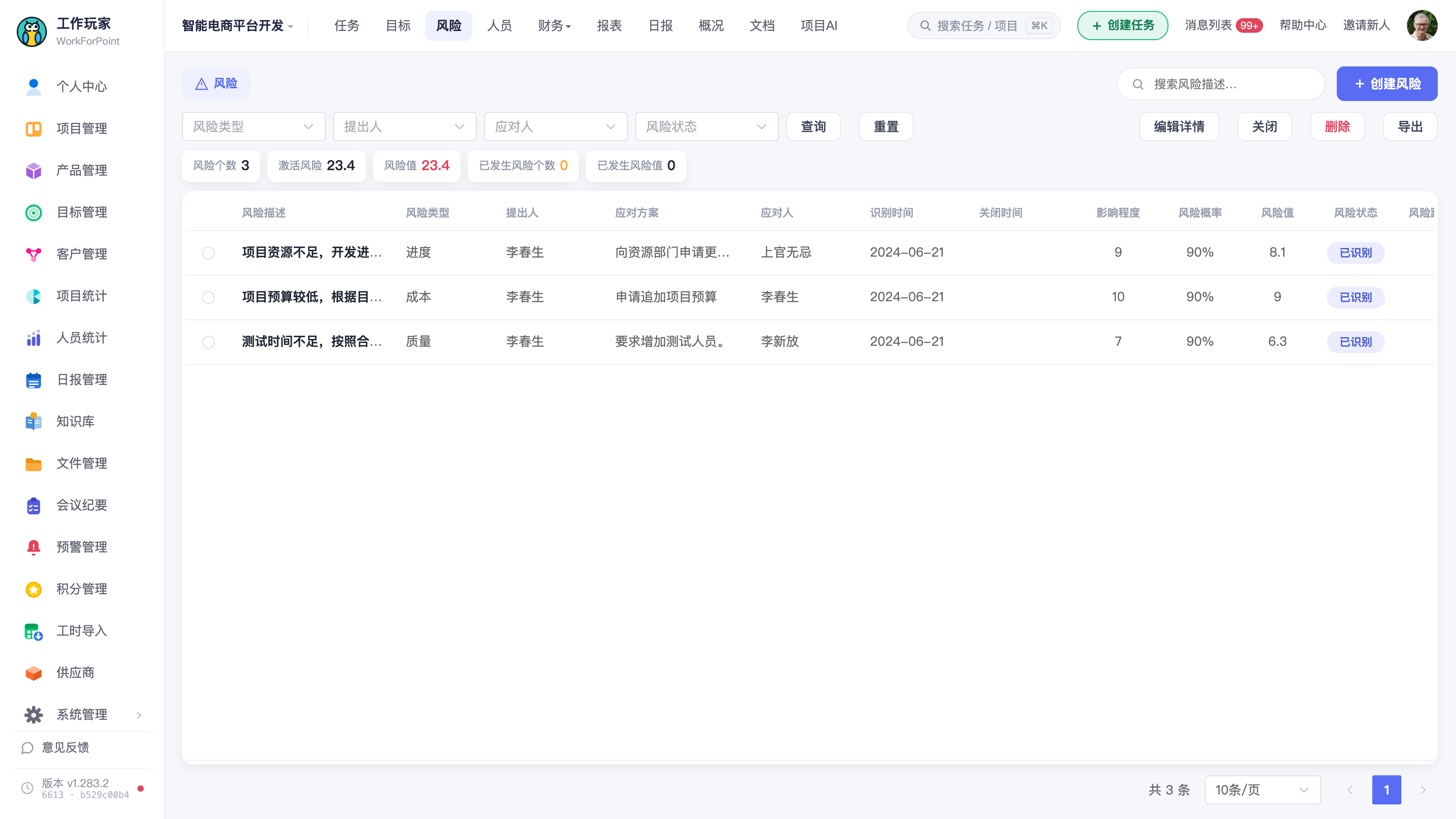
Task: Focus the 搜索任务 / 项目 search box
Action: (x=983, y=25)
